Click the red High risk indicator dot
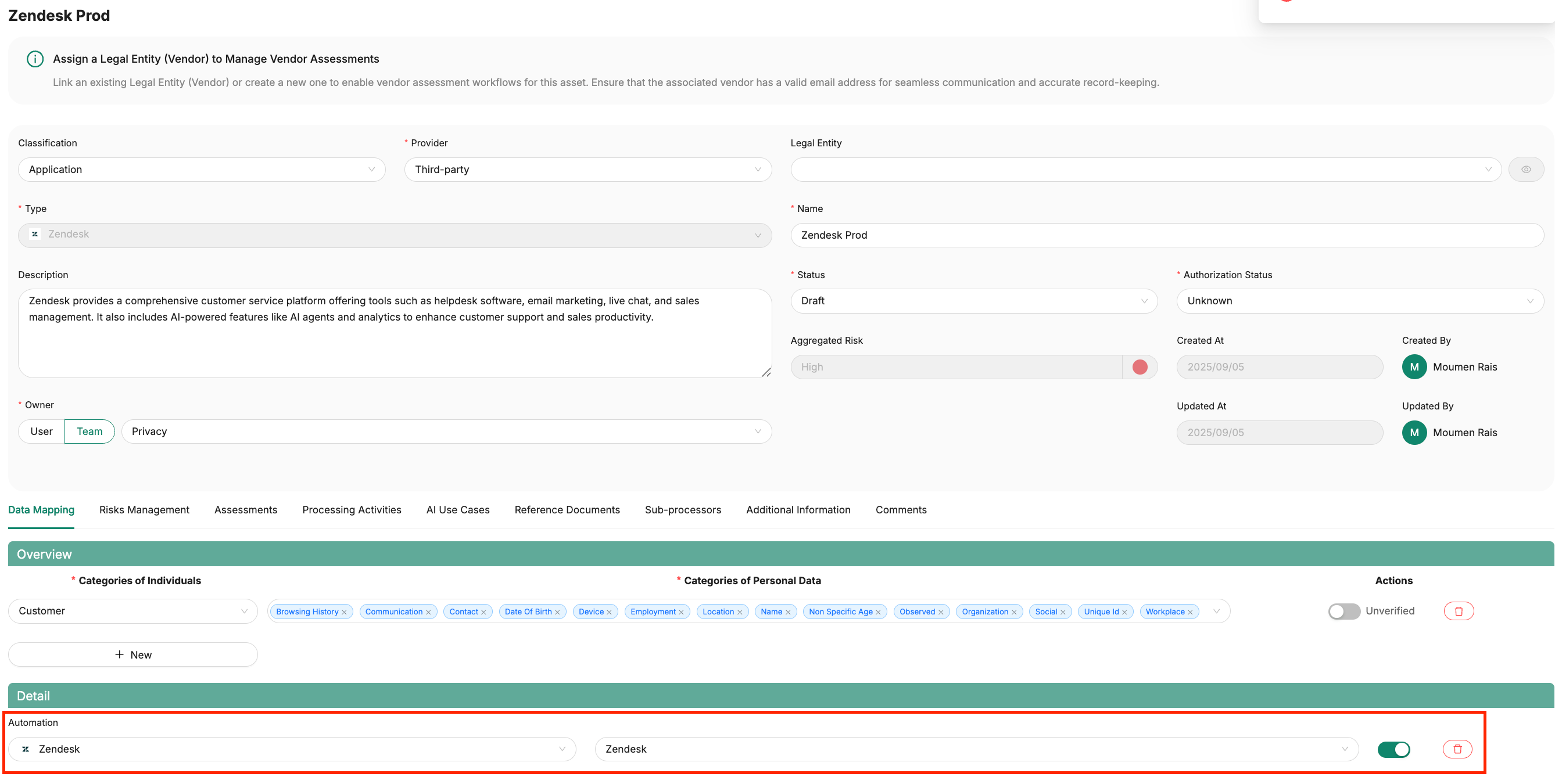 click(1140, 367)
